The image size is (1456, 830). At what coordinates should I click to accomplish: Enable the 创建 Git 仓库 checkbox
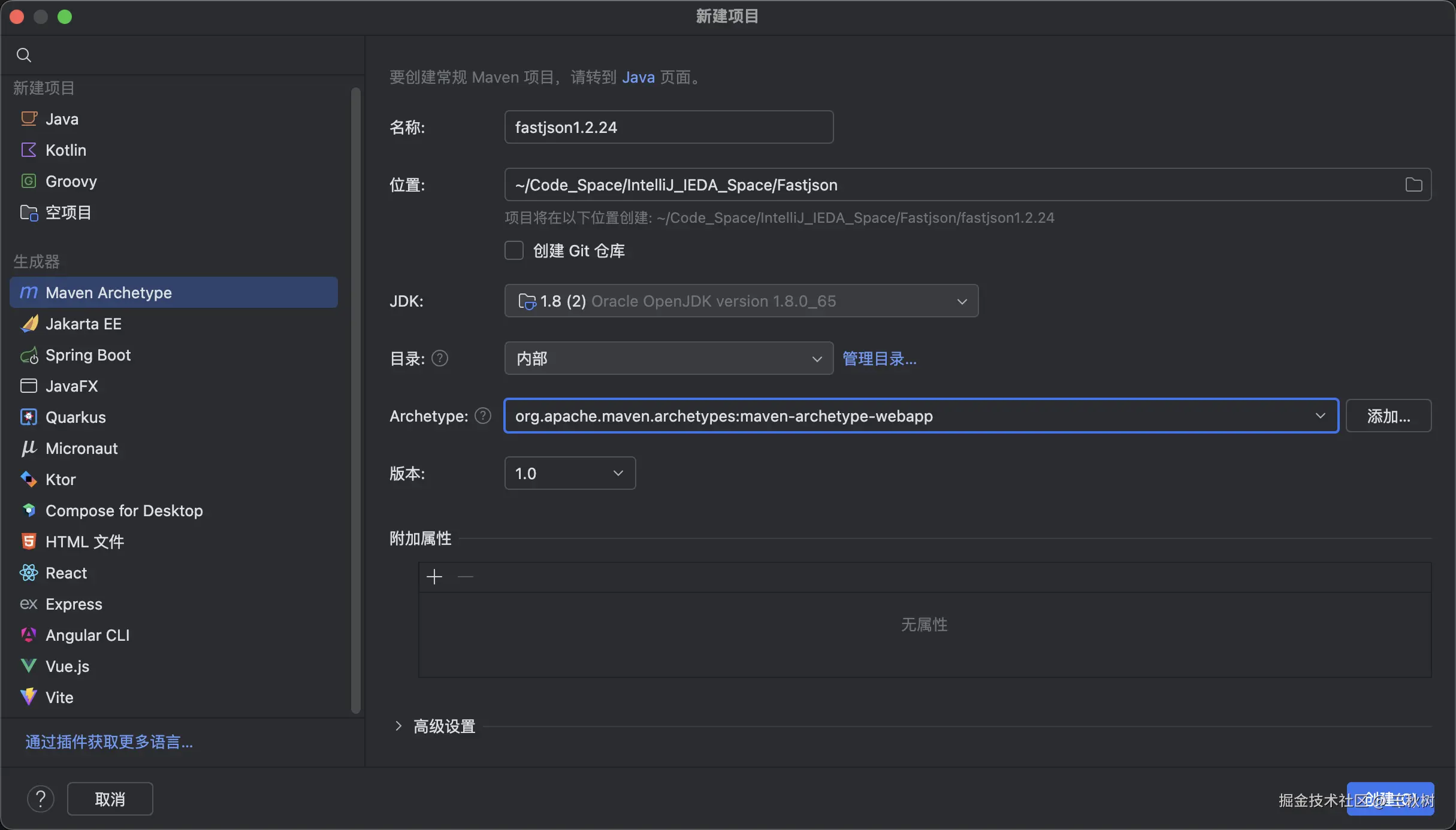514,250
